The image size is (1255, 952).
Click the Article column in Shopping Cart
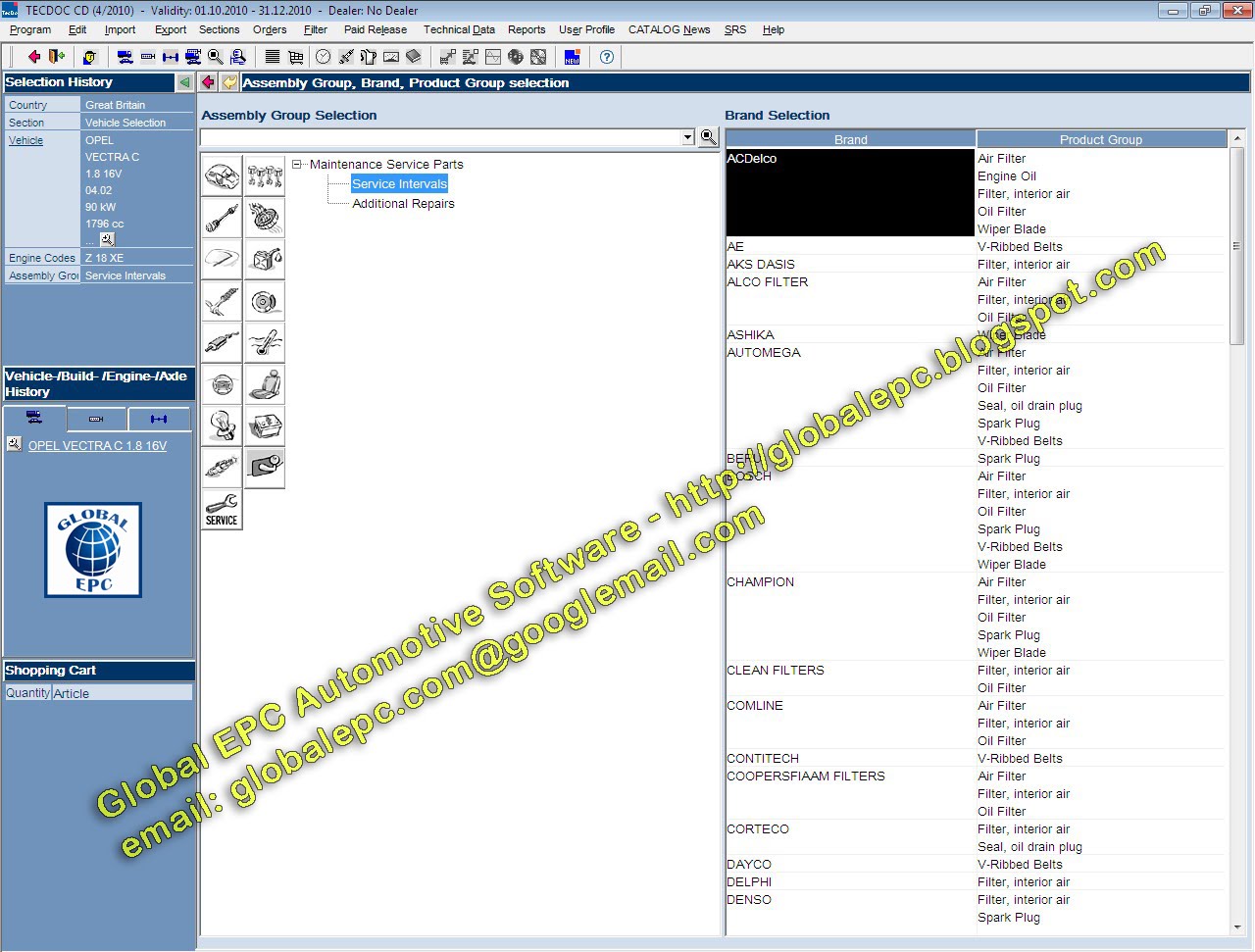122,693
